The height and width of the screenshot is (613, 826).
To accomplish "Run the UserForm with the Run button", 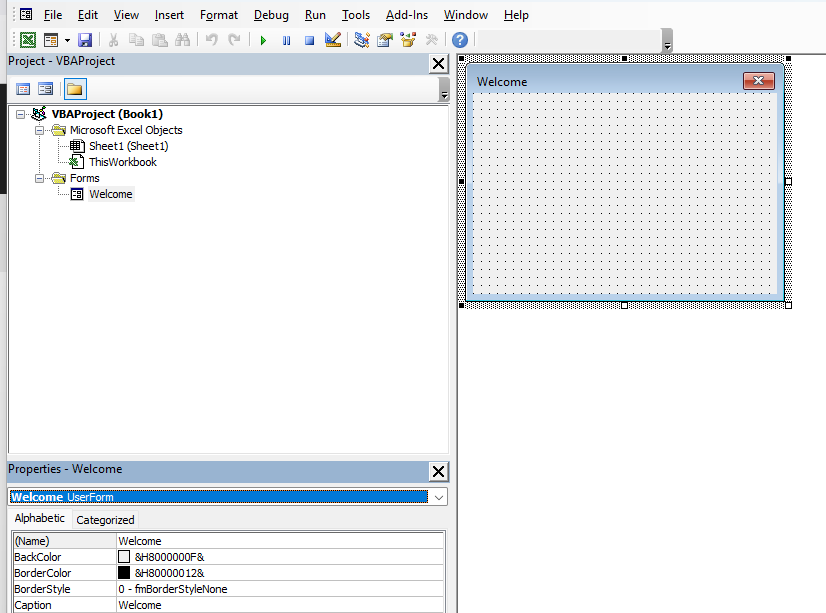I will [x=262, y=39].
